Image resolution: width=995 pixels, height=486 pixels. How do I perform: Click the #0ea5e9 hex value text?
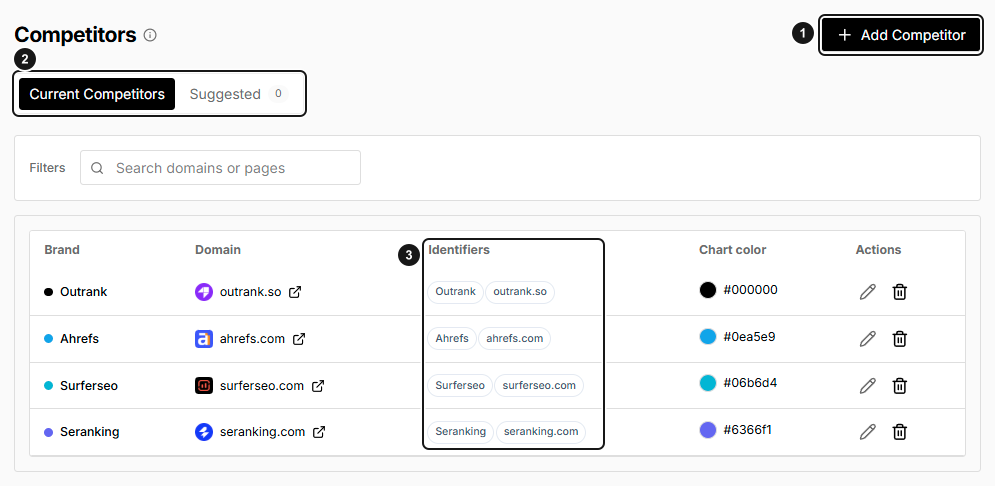click(749, 337)
